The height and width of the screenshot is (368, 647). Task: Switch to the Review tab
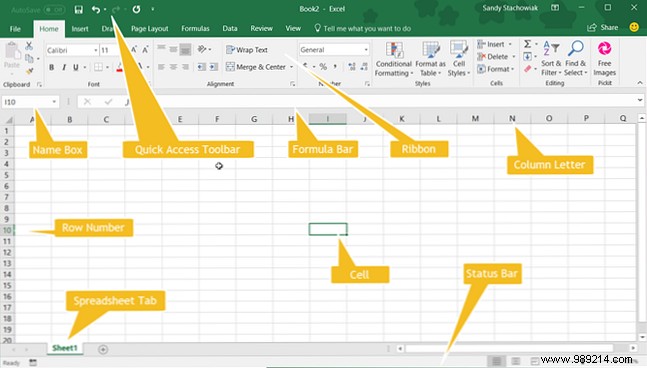tap(261, 28)
